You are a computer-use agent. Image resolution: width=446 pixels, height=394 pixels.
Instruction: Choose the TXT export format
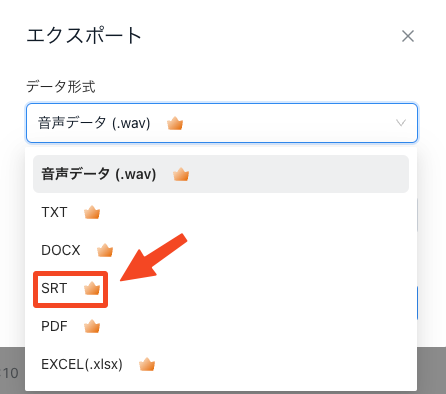tap(221, 212)
